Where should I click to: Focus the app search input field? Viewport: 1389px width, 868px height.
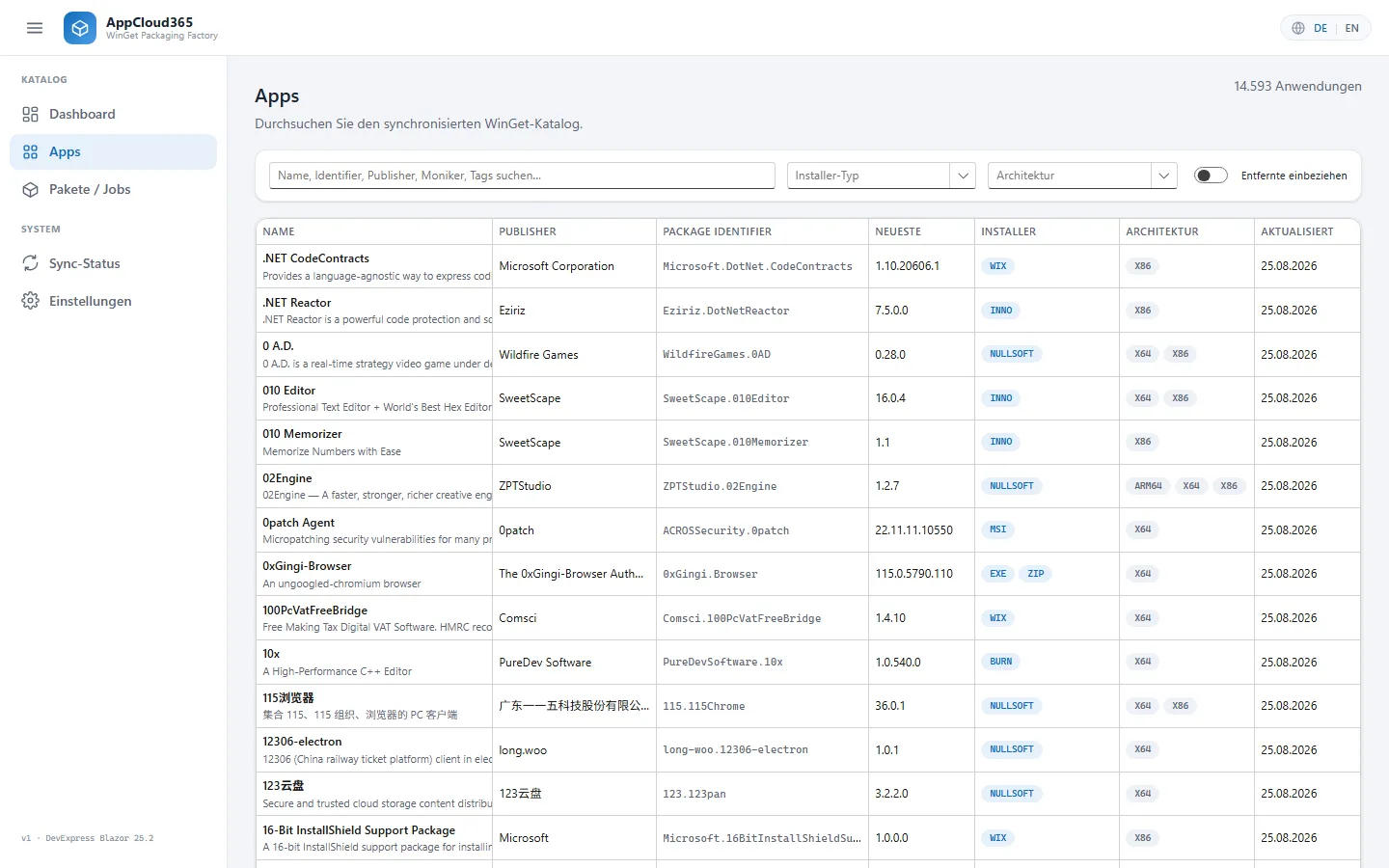click(522, 176)
